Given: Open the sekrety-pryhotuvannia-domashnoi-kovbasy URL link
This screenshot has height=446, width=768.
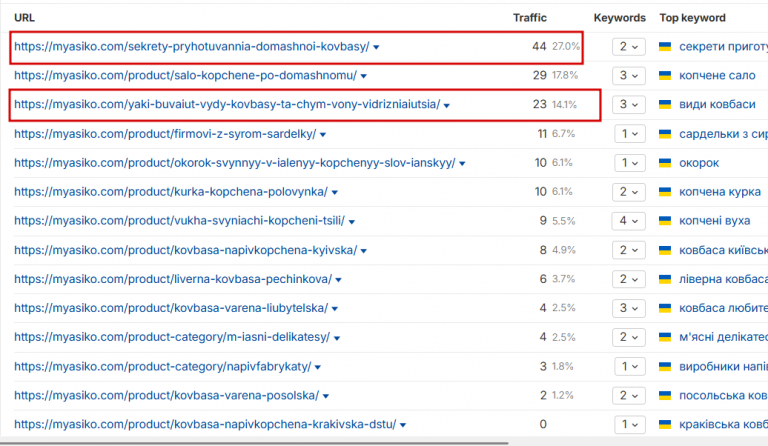Looking at the screenshot, I should 192,47.
